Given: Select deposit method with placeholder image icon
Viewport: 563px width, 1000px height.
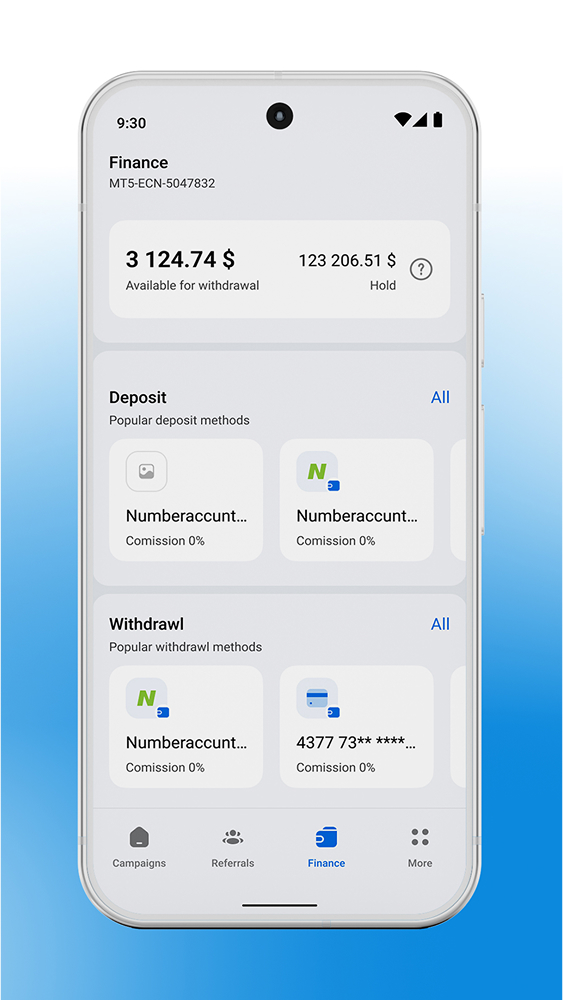Looking at the screenshot, I should click(x=147, y=471).
